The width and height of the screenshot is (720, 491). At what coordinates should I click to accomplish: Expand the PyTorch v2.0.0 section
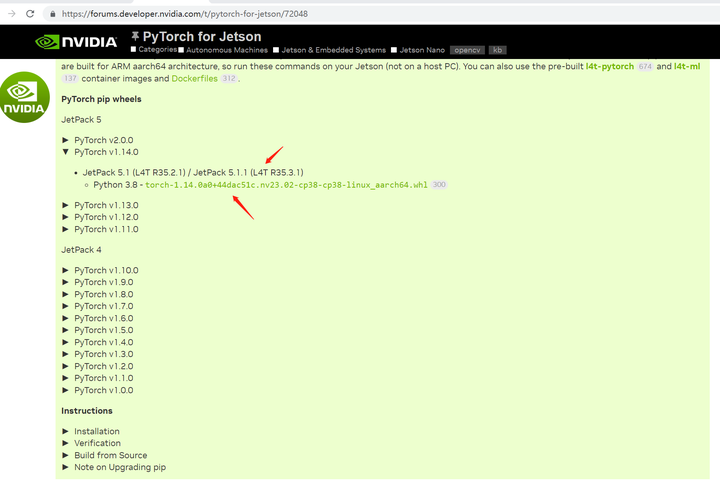(x=98, y=140)
